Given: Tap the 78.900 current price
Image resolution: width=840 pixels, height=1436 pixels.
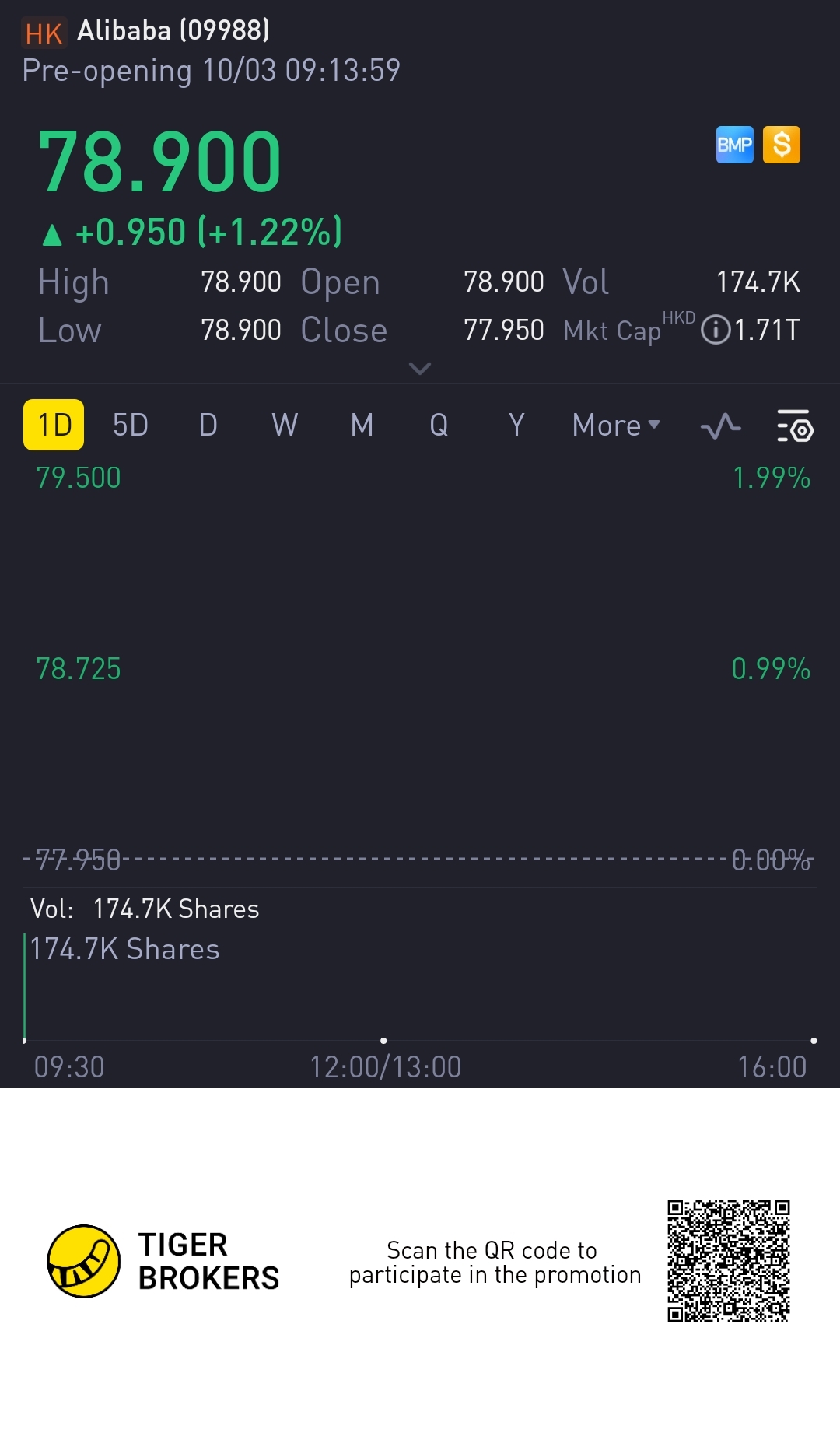Looking at the screenshot, I should point(159,162).
